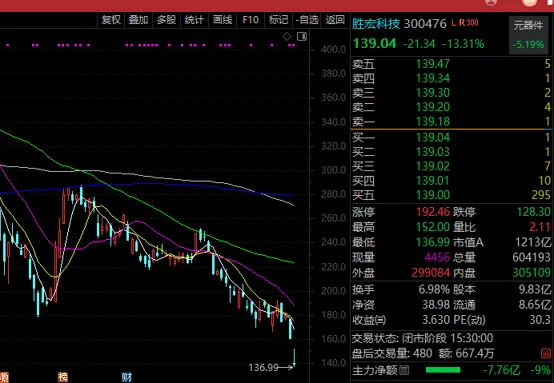554x383 pixels.
Task: Click the 市值A value 1213亿
Action: 533,242
